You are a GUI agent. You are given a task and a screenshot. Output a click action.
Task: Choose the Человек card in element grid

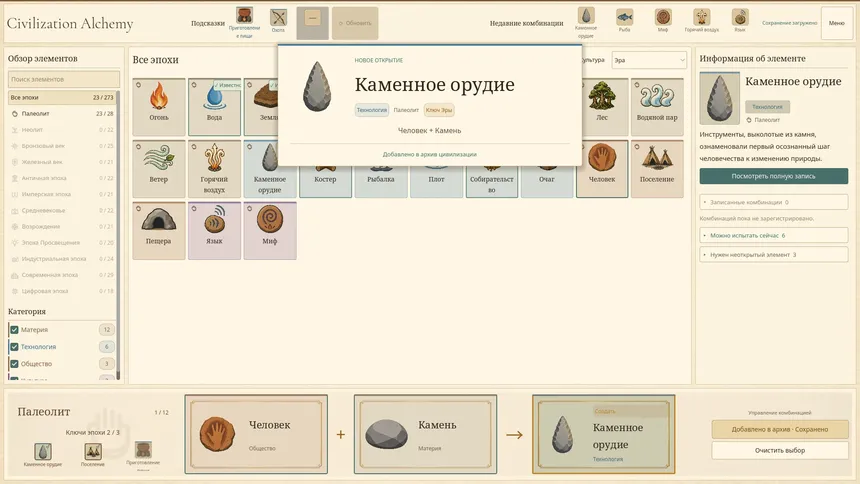pos(602,168)
